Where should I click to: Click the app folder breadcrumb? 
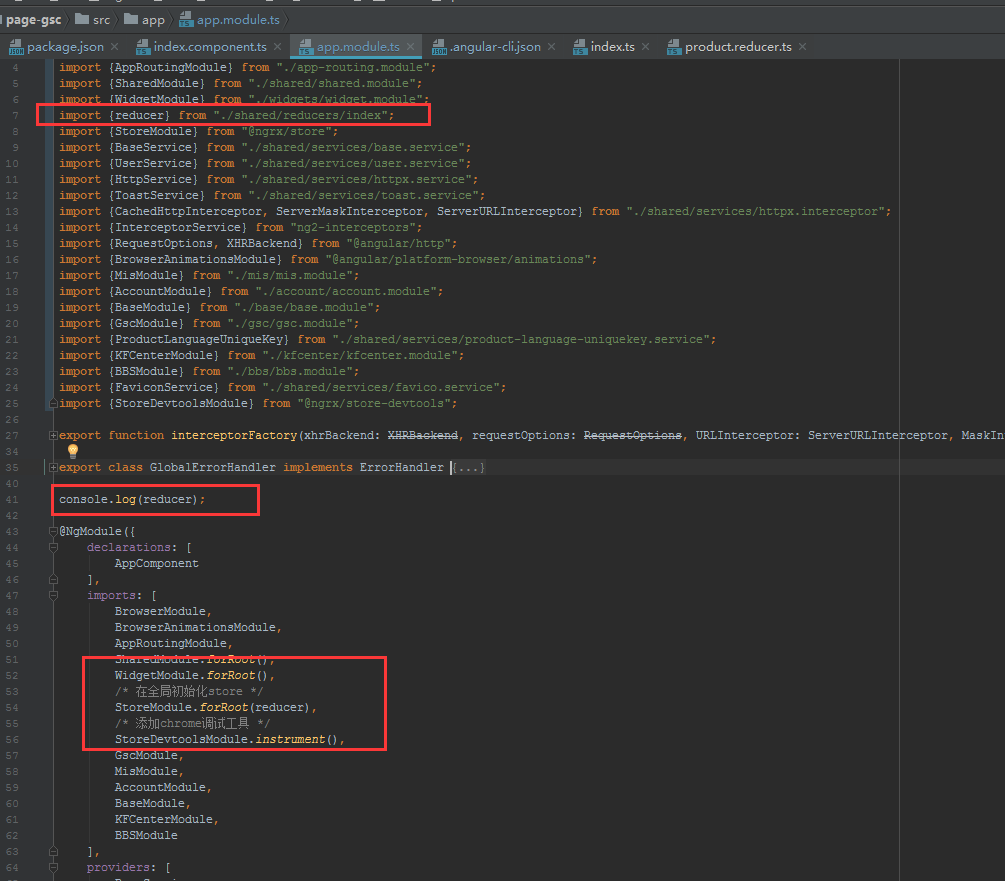pyautogui.click(x=153, y=20)
